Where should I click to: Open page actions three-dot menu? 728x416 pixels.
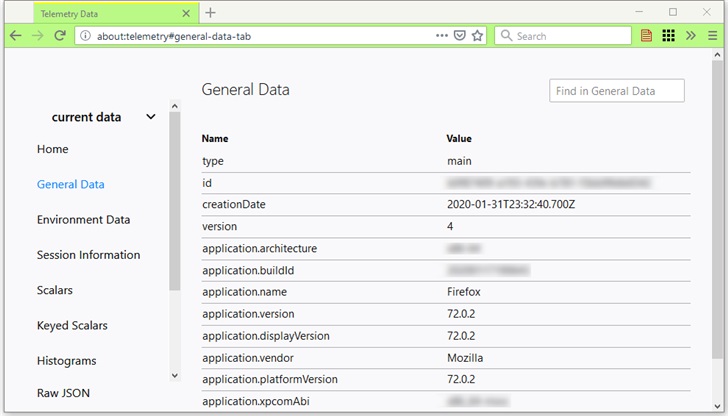point(442,36)
